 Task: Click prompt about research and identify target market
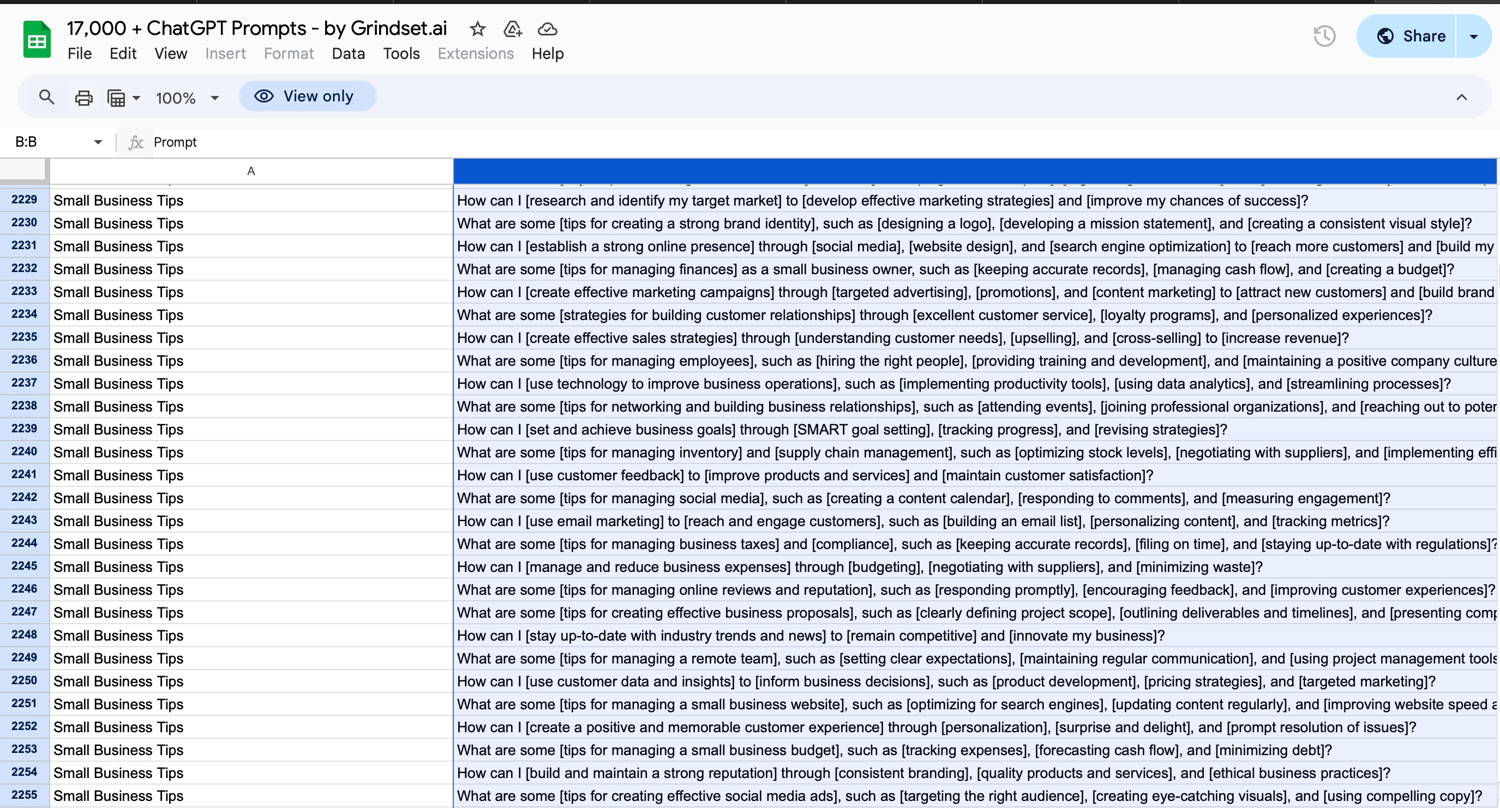tap(976, 200)
